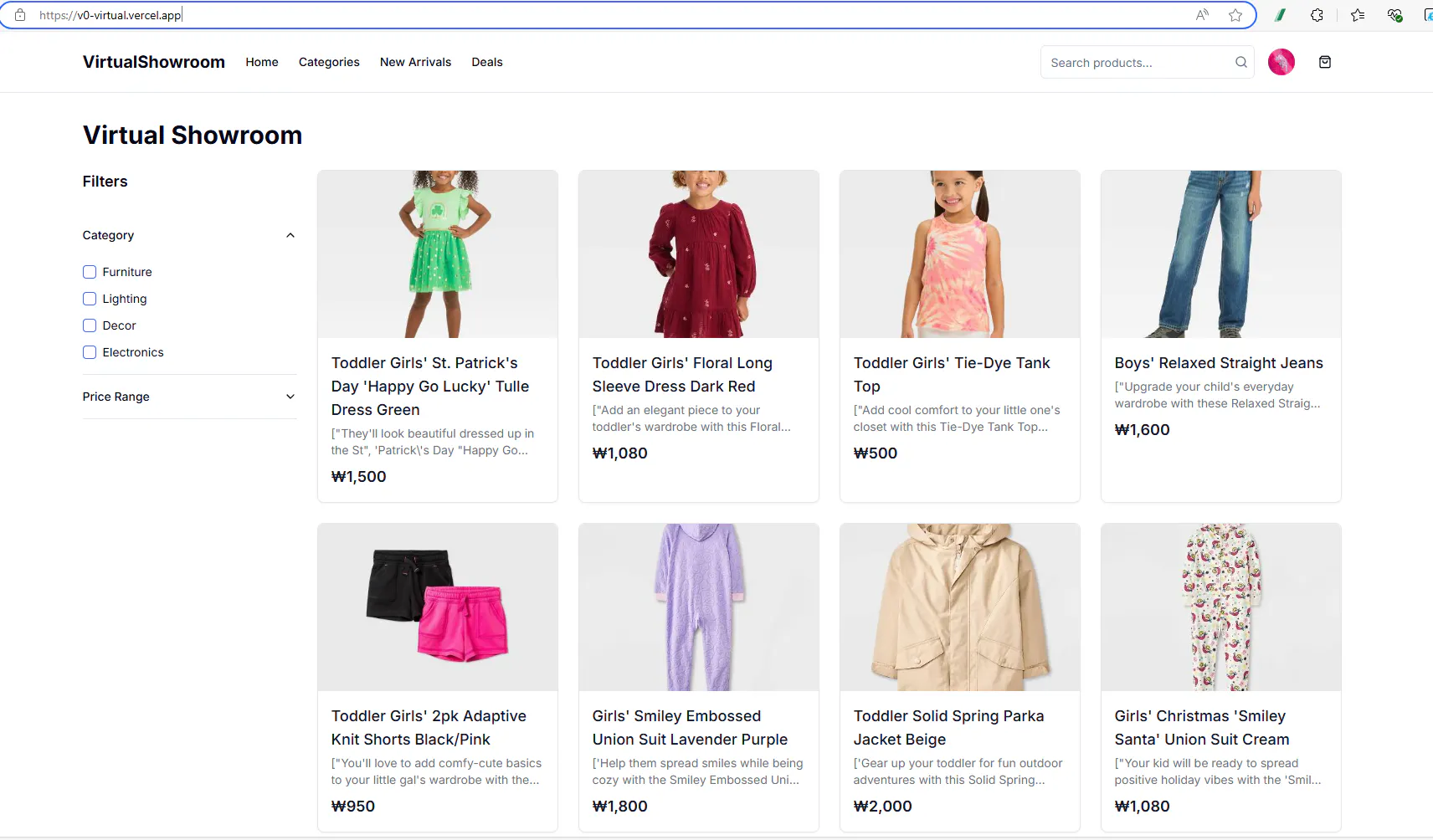Open the Deals navigation item
1433x840 pixels.
[x=486, y=62]
